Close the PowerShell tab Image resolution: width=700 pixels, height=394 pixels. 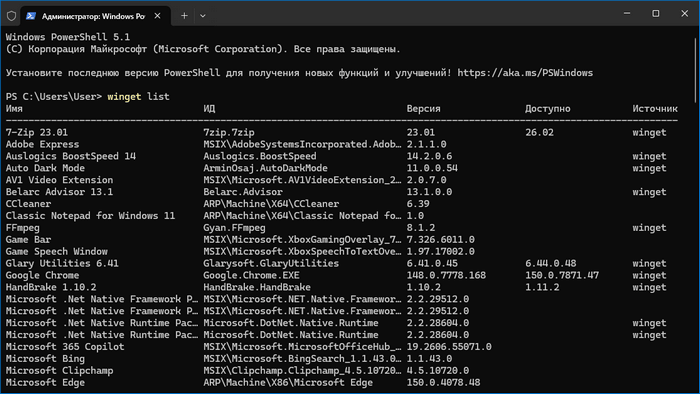click(158, 16)
